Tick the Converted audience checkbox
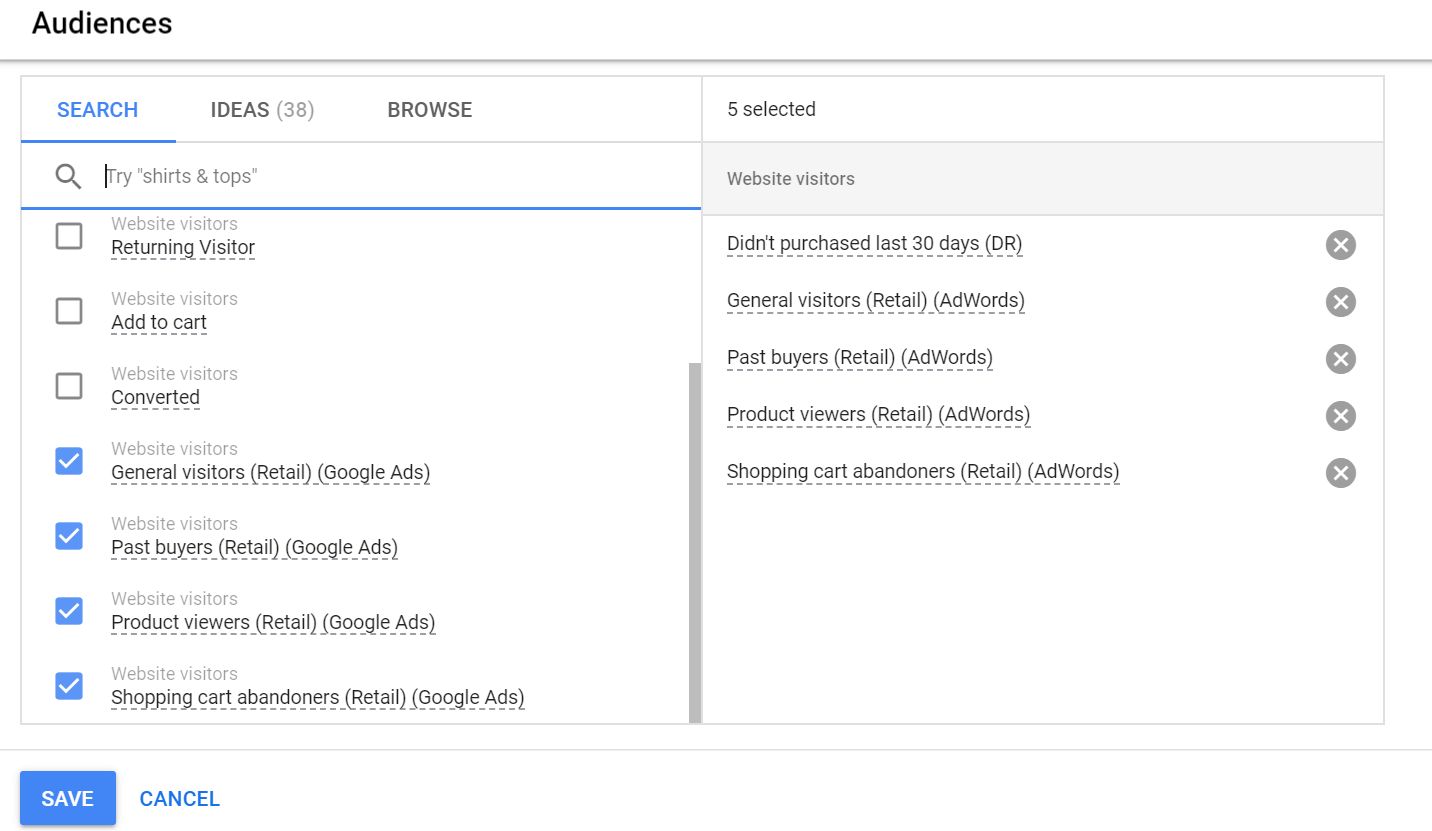Image resolution: width=1432 pixels, height=831 pixels. [x=69, y=387]
